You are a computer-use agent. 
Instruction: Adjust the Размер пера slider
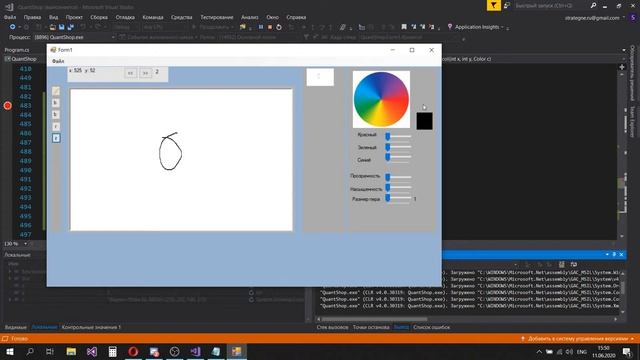click(398, 198)
